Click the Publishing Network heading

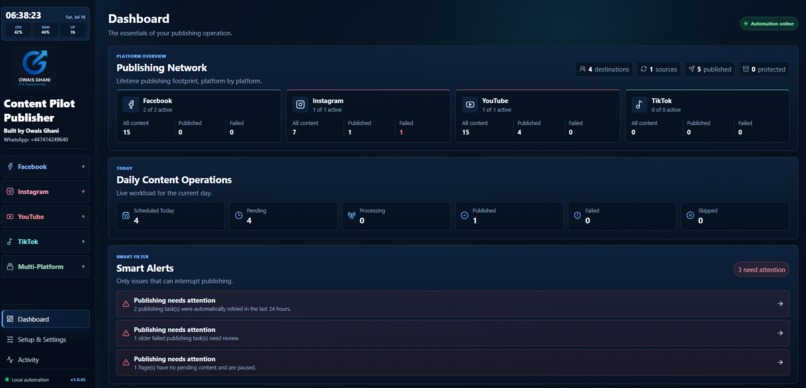pos(161,68)
